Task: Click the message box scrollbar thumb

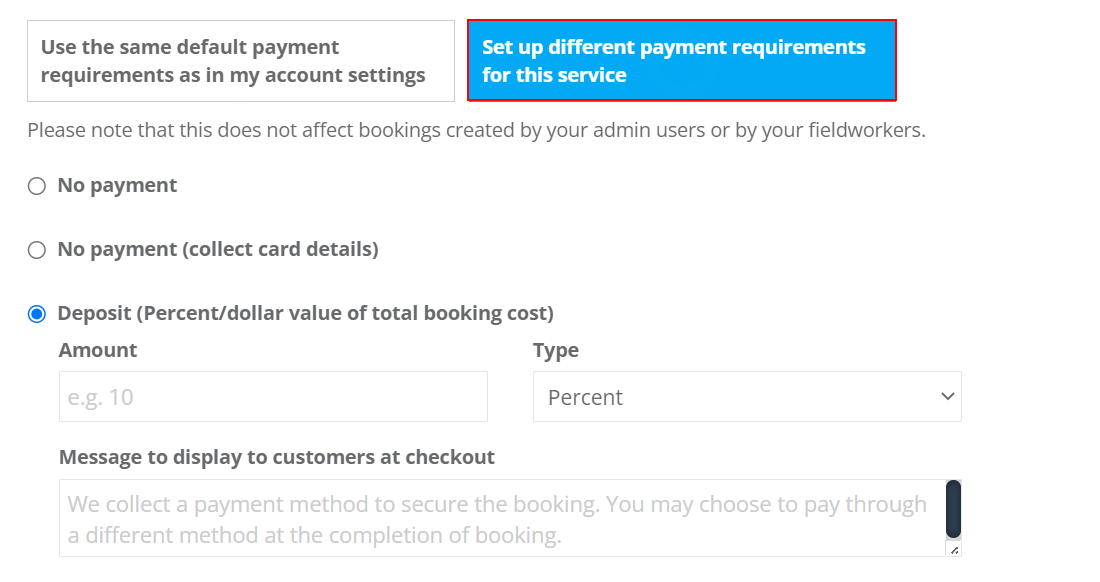Action: [953, 508]
